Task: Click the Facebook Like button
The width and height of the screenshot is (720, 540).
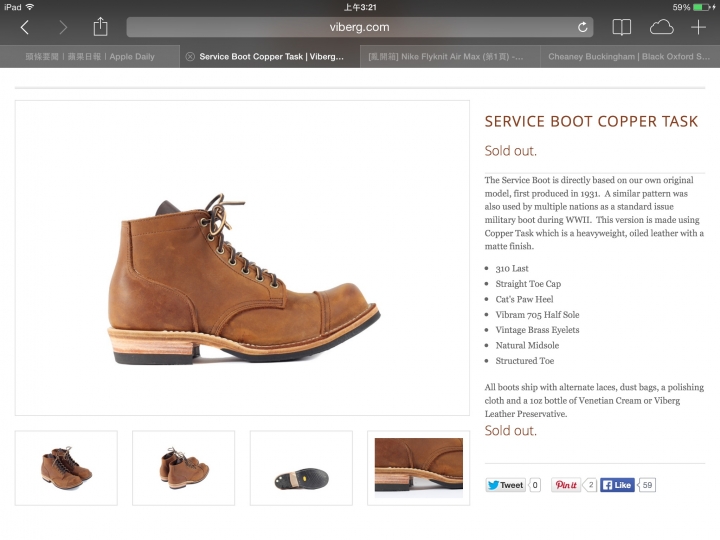Action: click(x=617, y=485)
